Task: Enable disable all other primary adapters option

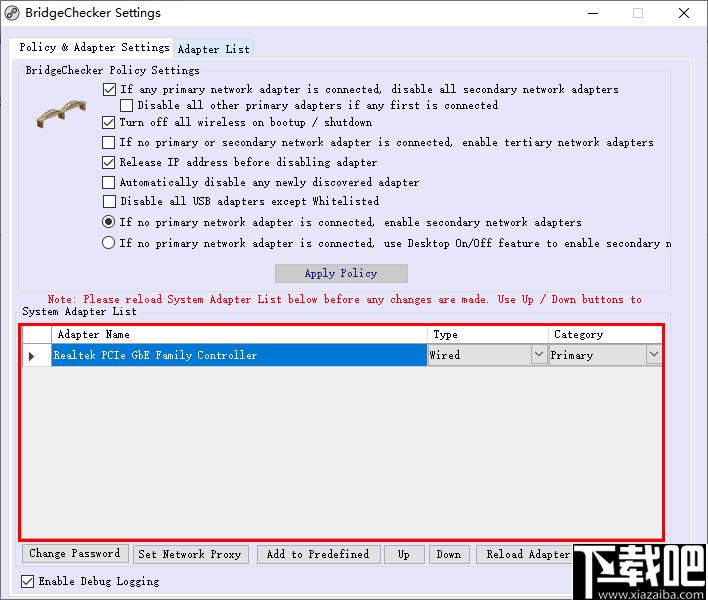Action: tap(126, 106)
